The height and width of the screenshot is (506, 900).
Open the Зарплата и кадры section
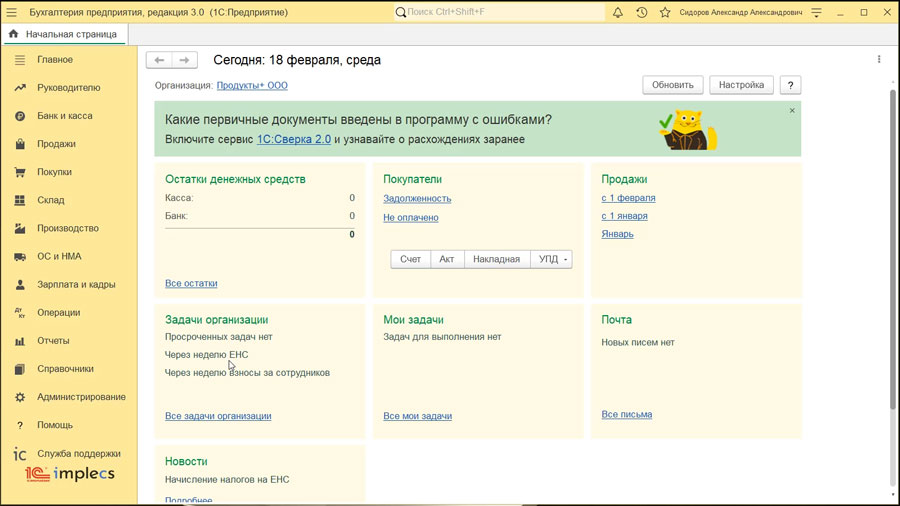tap(76, 285)
